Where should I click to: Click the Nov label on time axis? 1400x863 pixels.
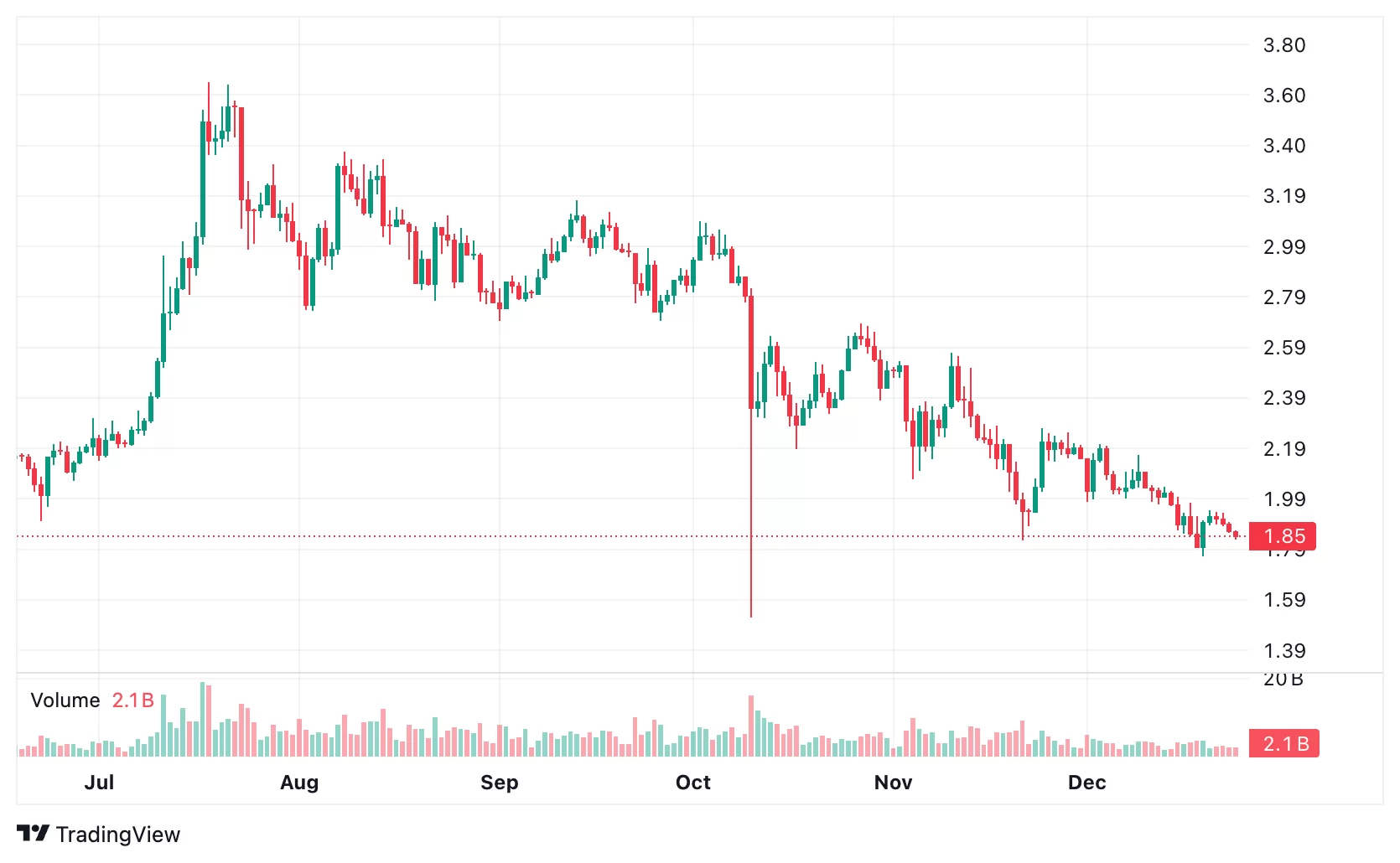pyautogui.click(x=893, y=783)
